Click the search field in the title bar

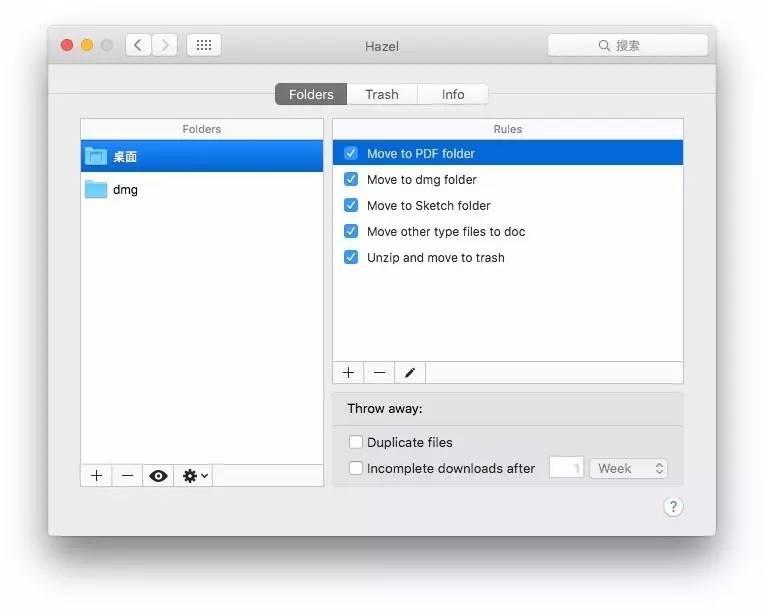(x=628, y=45)
